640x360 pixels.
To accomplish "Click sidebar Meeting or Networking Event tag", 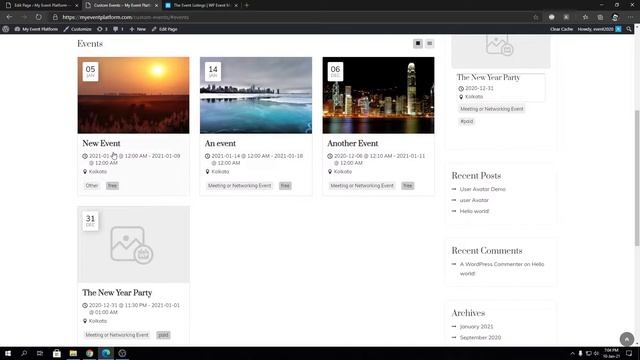I will tap(492, 109).
